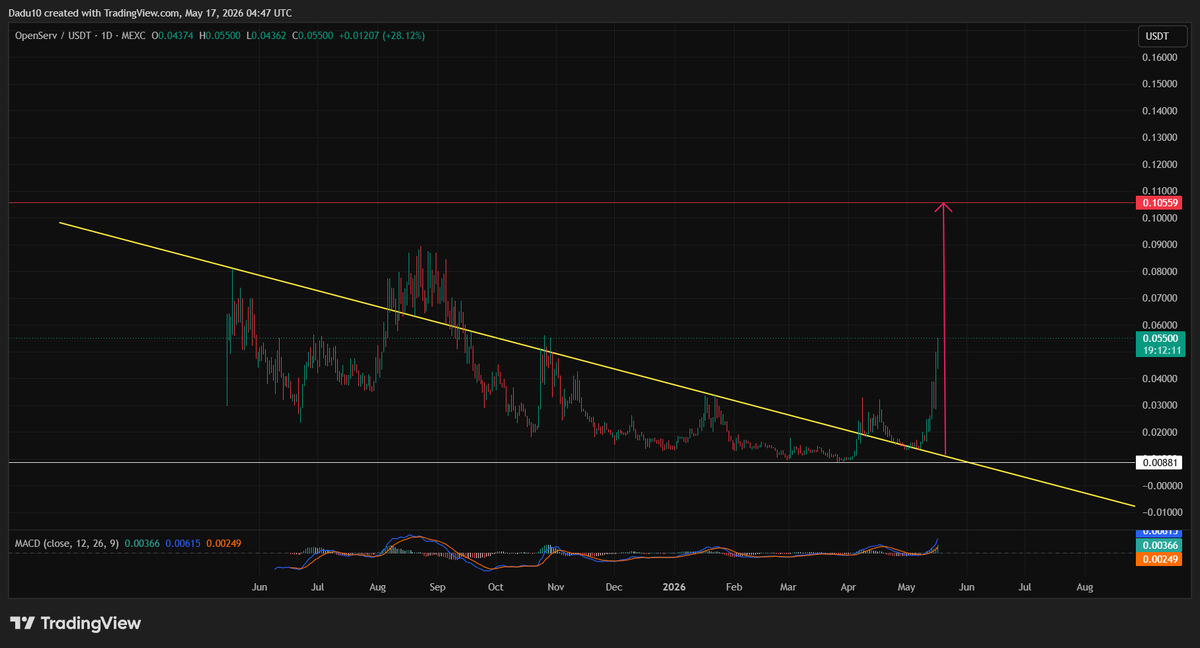
Task: Click the Oct label on time axis
Action: click(x=495, y=588)
